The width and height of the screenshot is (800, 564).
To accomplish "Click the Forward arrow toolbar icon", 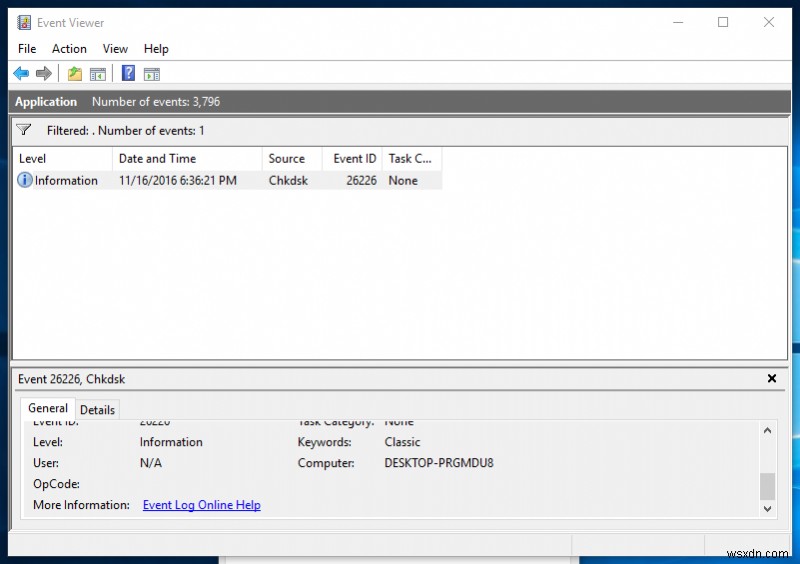I will coord(44,73).
